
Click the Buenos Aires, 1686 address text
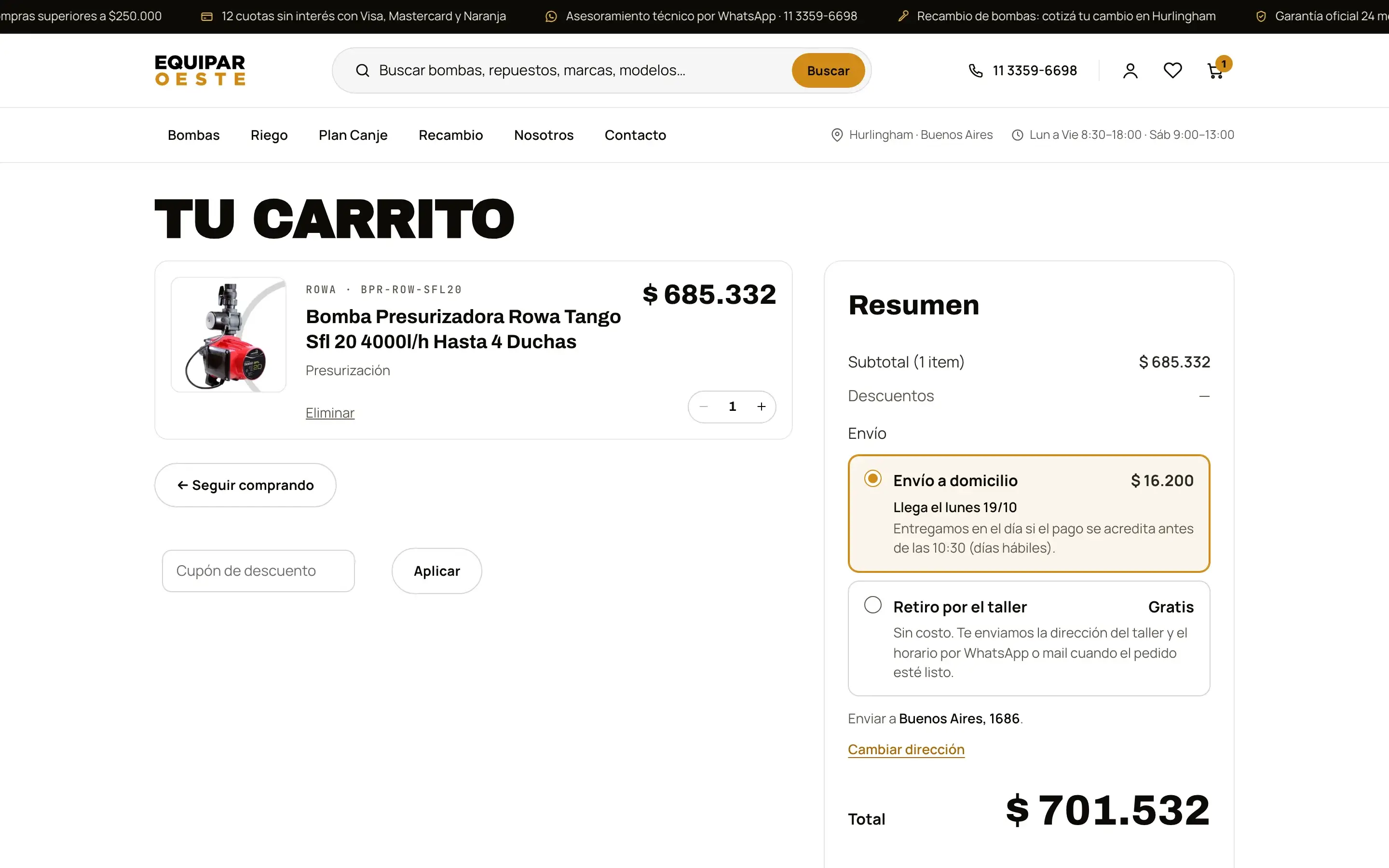click(x=959, y=719)
